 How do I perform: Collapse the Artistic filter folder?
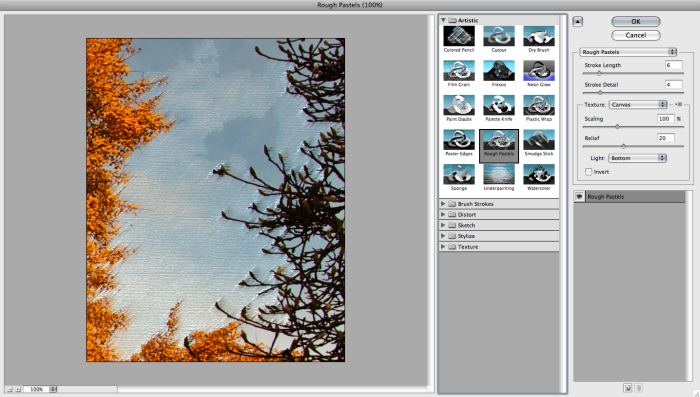click(x=443, y=20)
